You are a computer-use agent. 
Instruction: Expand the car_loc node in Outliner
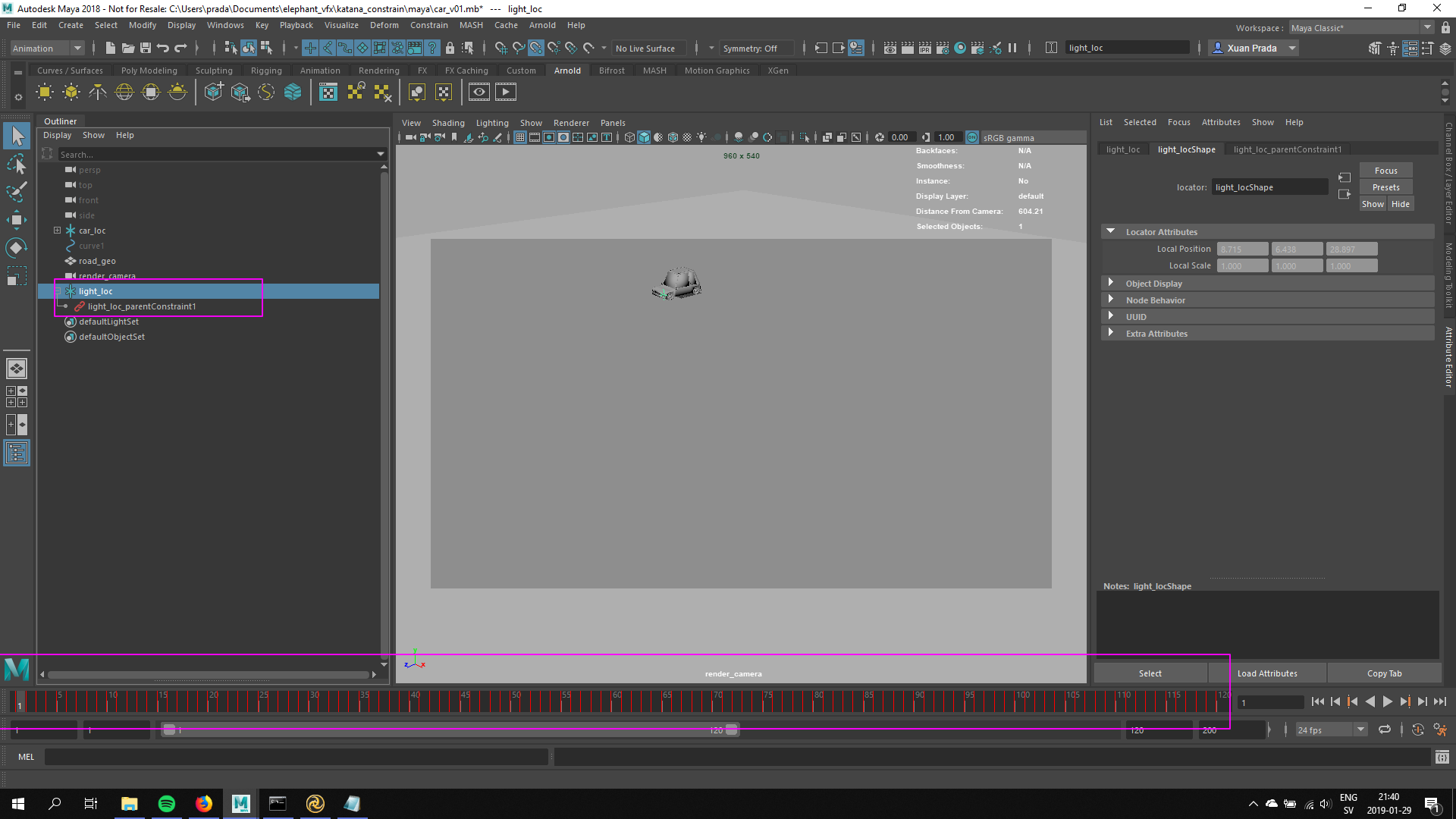(x=57, y=231)
